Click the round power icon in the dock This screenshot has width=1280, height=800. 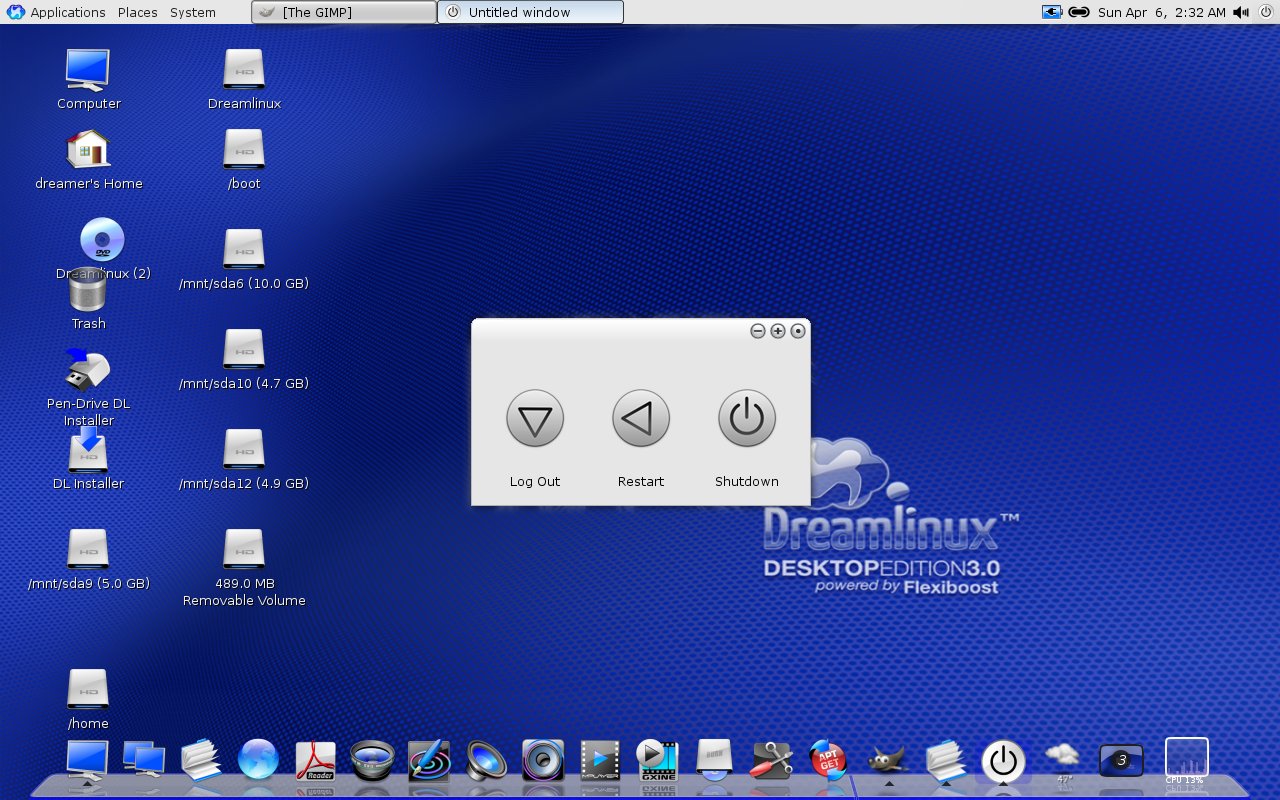point(1003,761)
